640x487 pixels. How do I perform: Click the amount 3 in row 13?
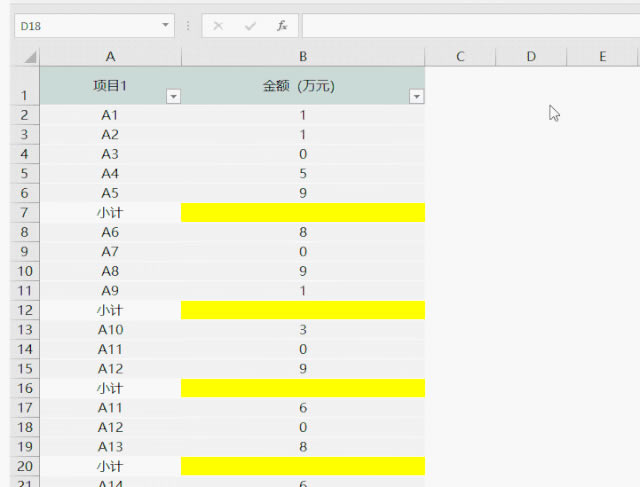point(303,329)
